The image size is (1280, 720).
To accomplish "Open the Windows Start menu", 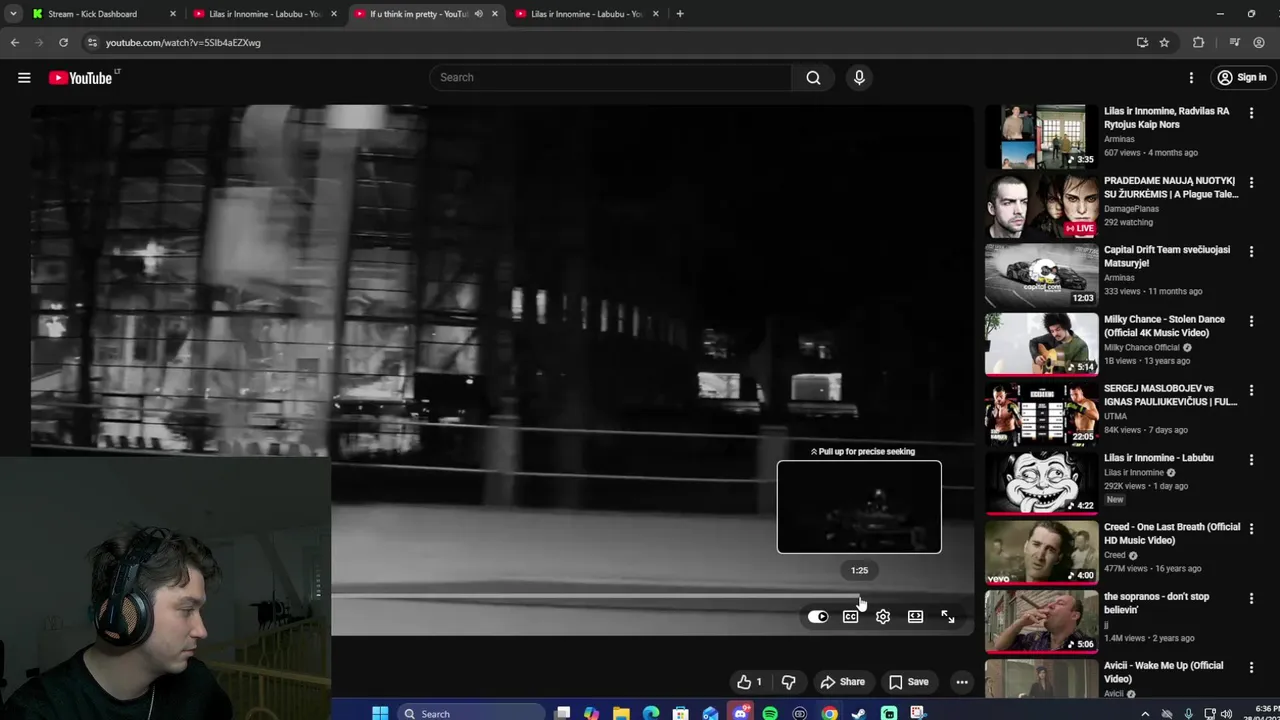I will tap(380, 713).
